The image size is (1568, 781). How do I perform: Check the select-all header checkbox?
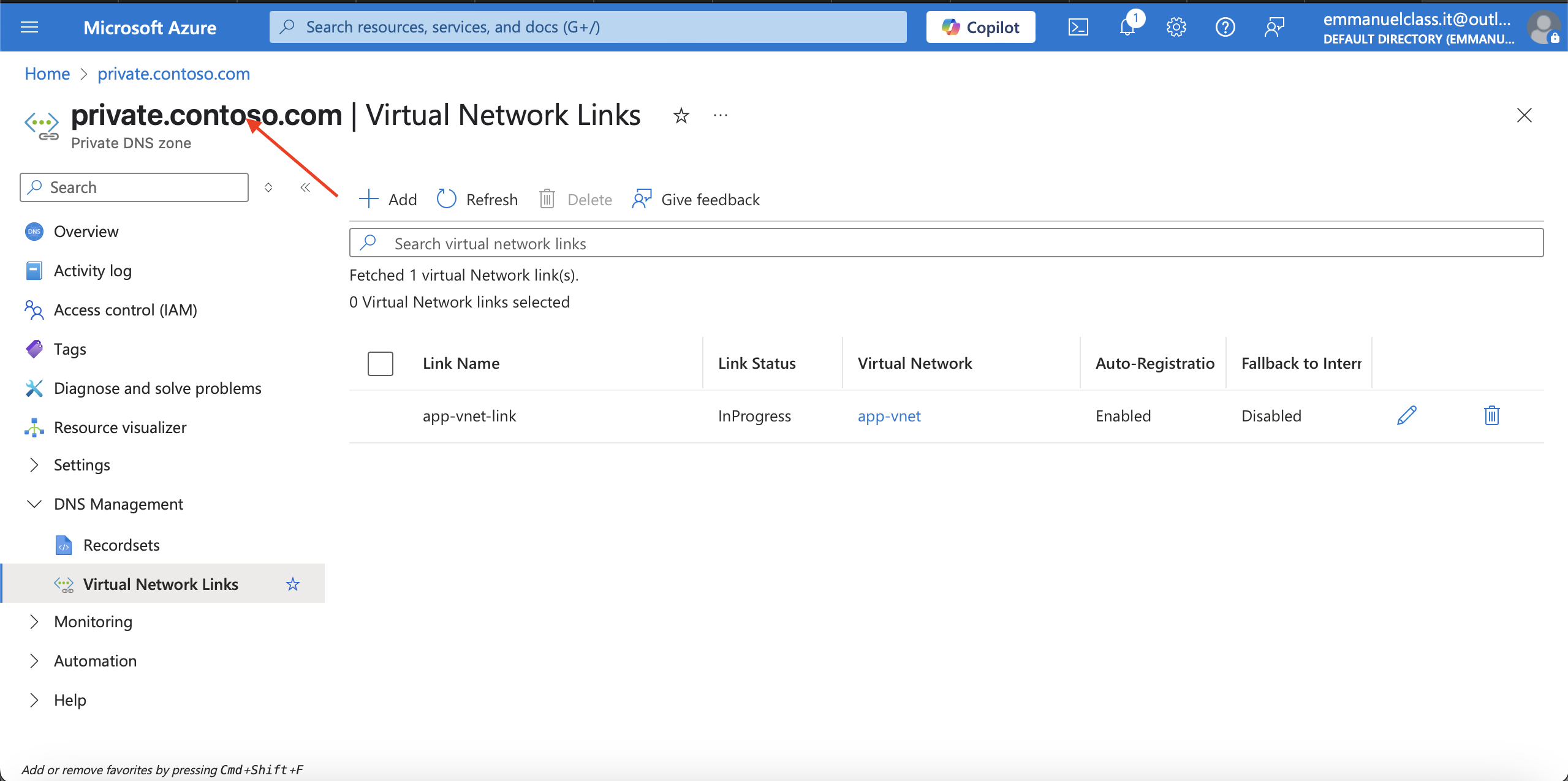[381, 364]
